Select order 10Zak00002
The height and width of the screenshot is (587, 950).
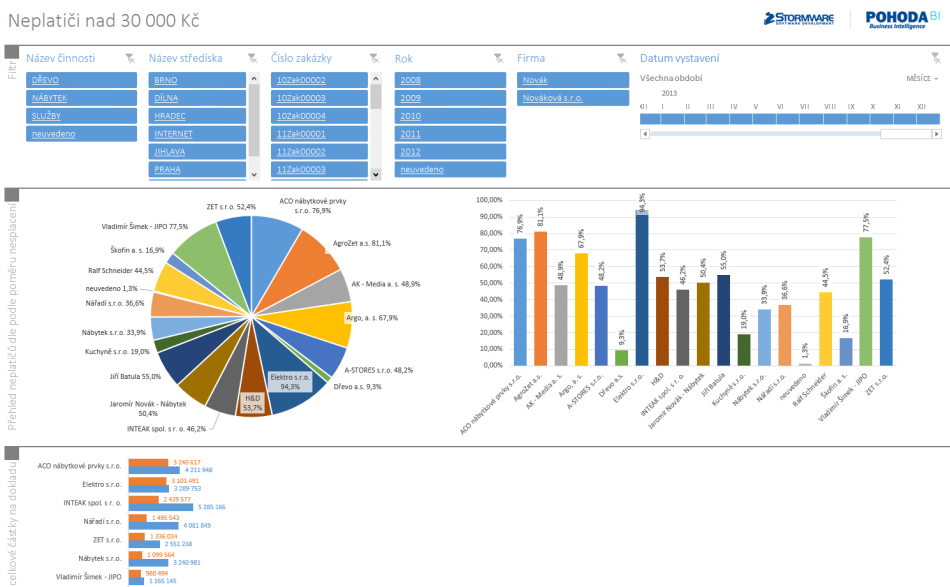[x=319, y=80]
